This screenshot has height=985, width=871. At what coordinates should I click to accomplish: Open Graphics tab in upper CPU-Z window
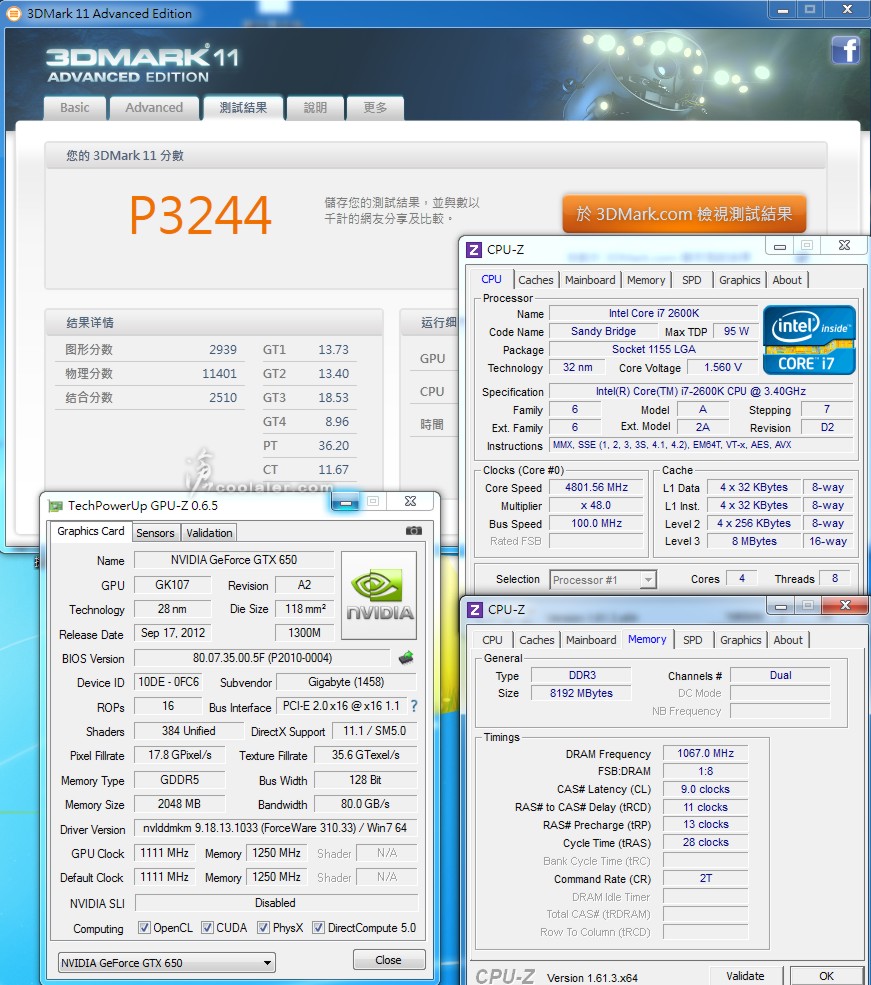click(x=739, y=280)
